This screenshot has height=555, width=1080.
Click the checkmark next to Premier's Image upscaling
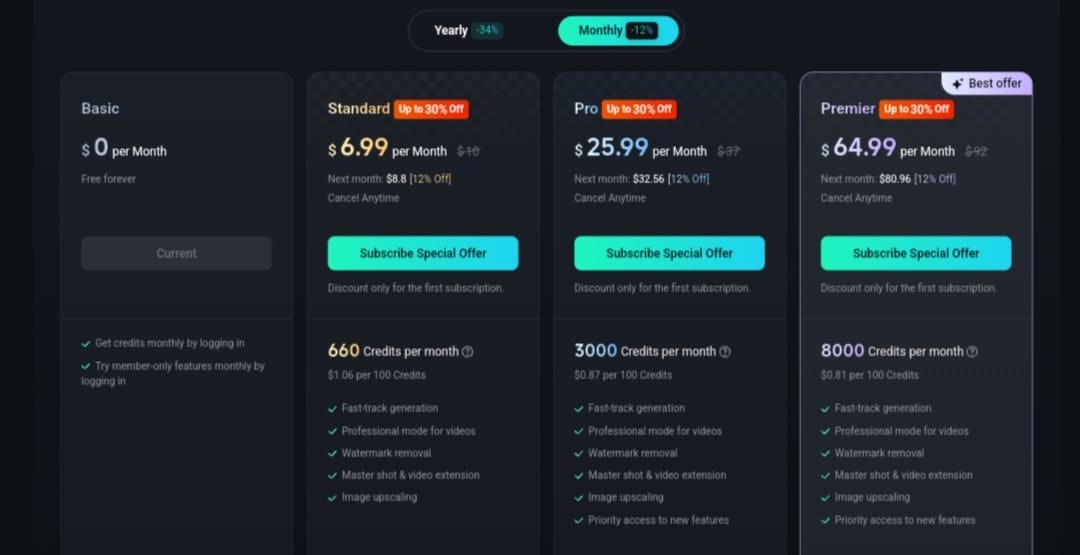(x=825, y=497)
